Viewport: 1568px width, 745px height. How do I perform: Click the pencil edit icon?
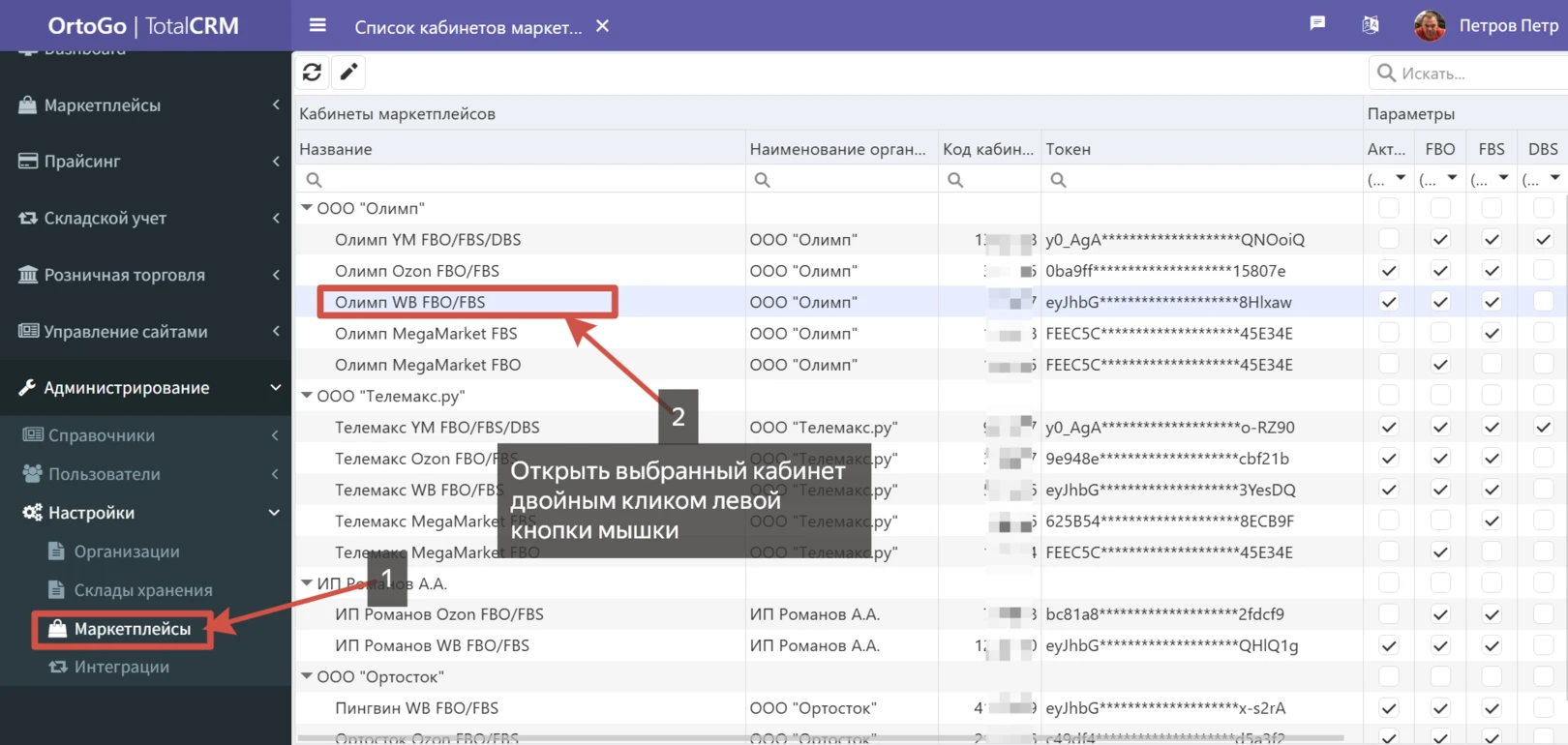point(348,73)
